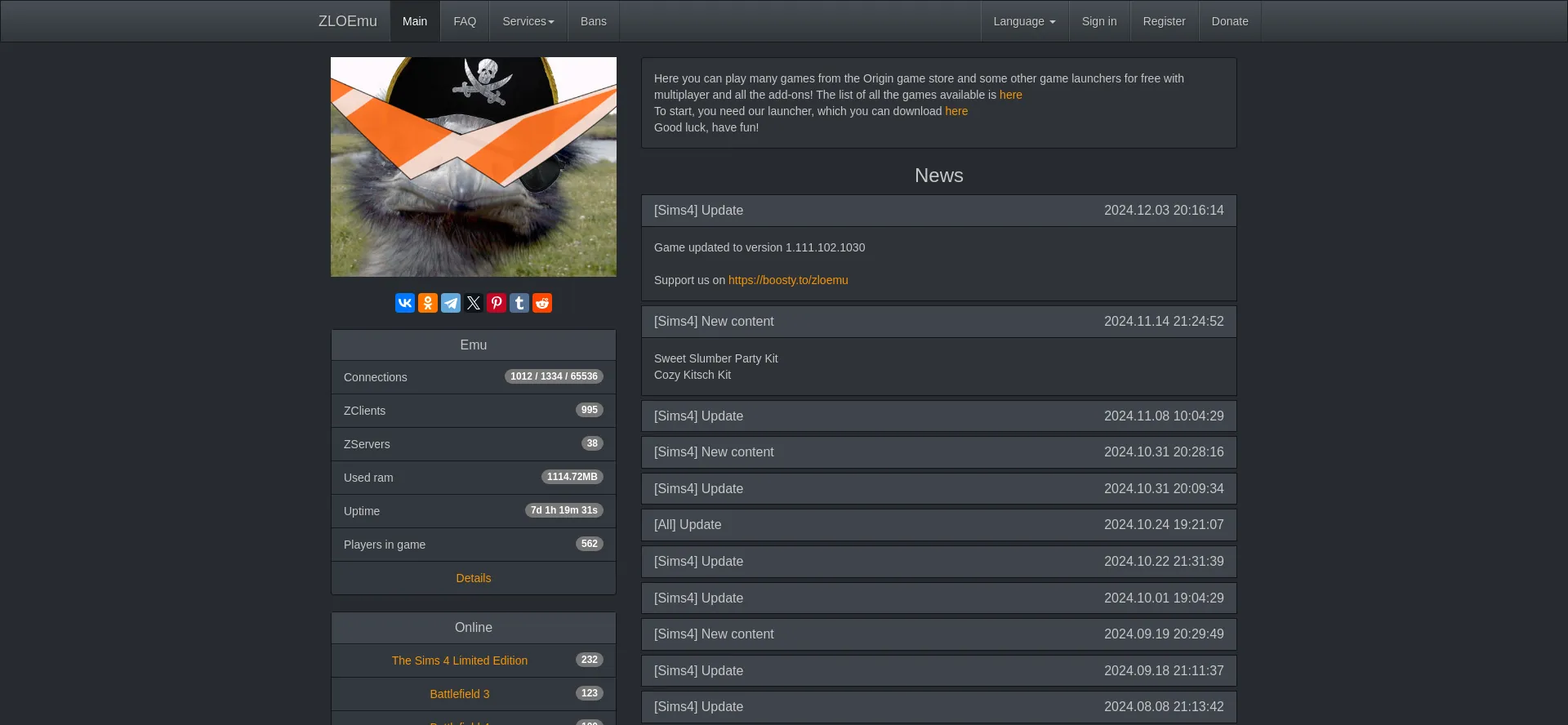Open the Register page
Image resolution: width=1568 pixels, height=725 pixels.
pos(1164,21)
